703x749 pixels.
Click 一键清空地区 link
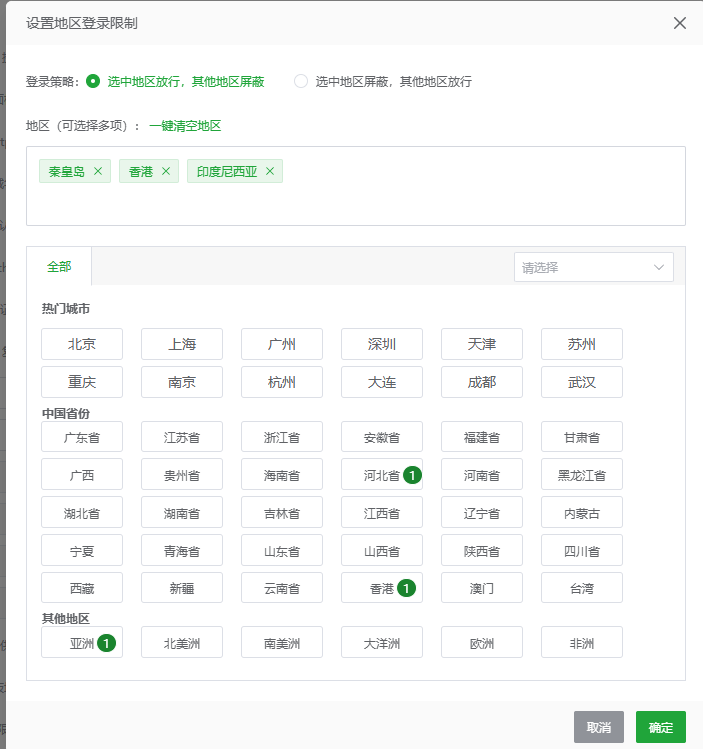(185, 126)
